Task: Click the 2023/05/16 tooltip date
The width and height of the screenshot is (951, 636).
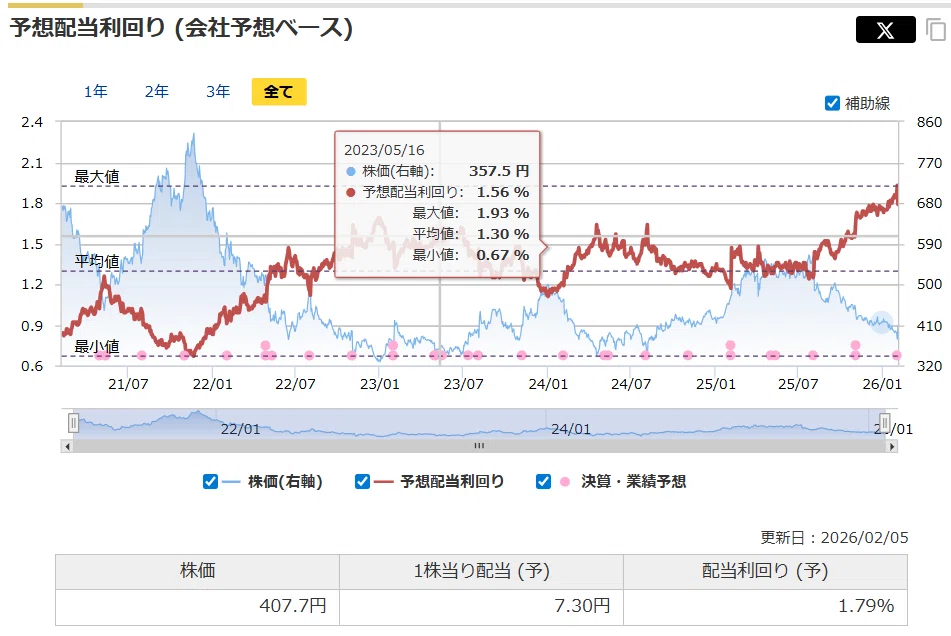Action: 384,150
